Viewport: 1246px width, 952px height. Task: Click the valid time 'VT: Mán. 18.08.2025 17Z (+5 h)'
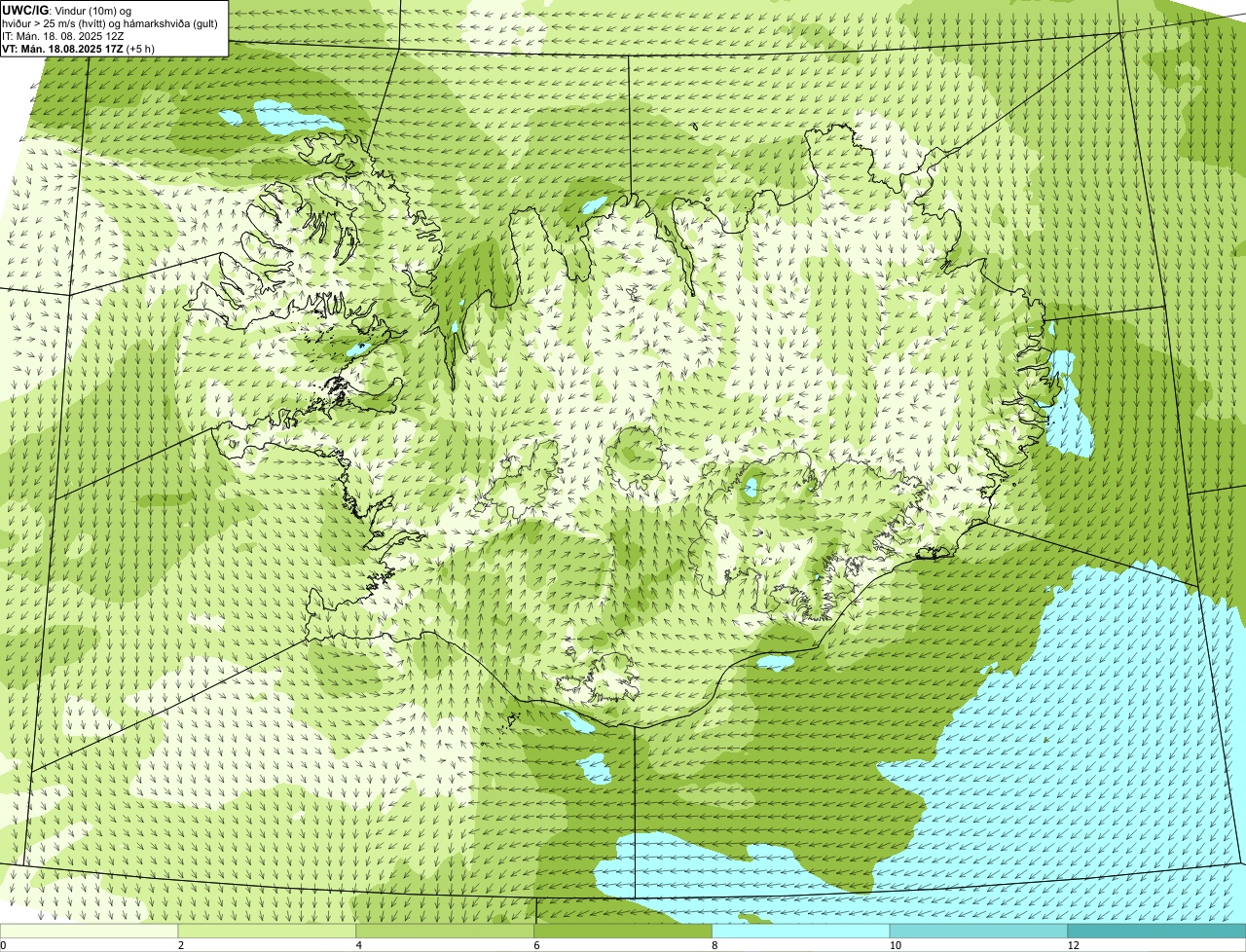tap(78, 48)
